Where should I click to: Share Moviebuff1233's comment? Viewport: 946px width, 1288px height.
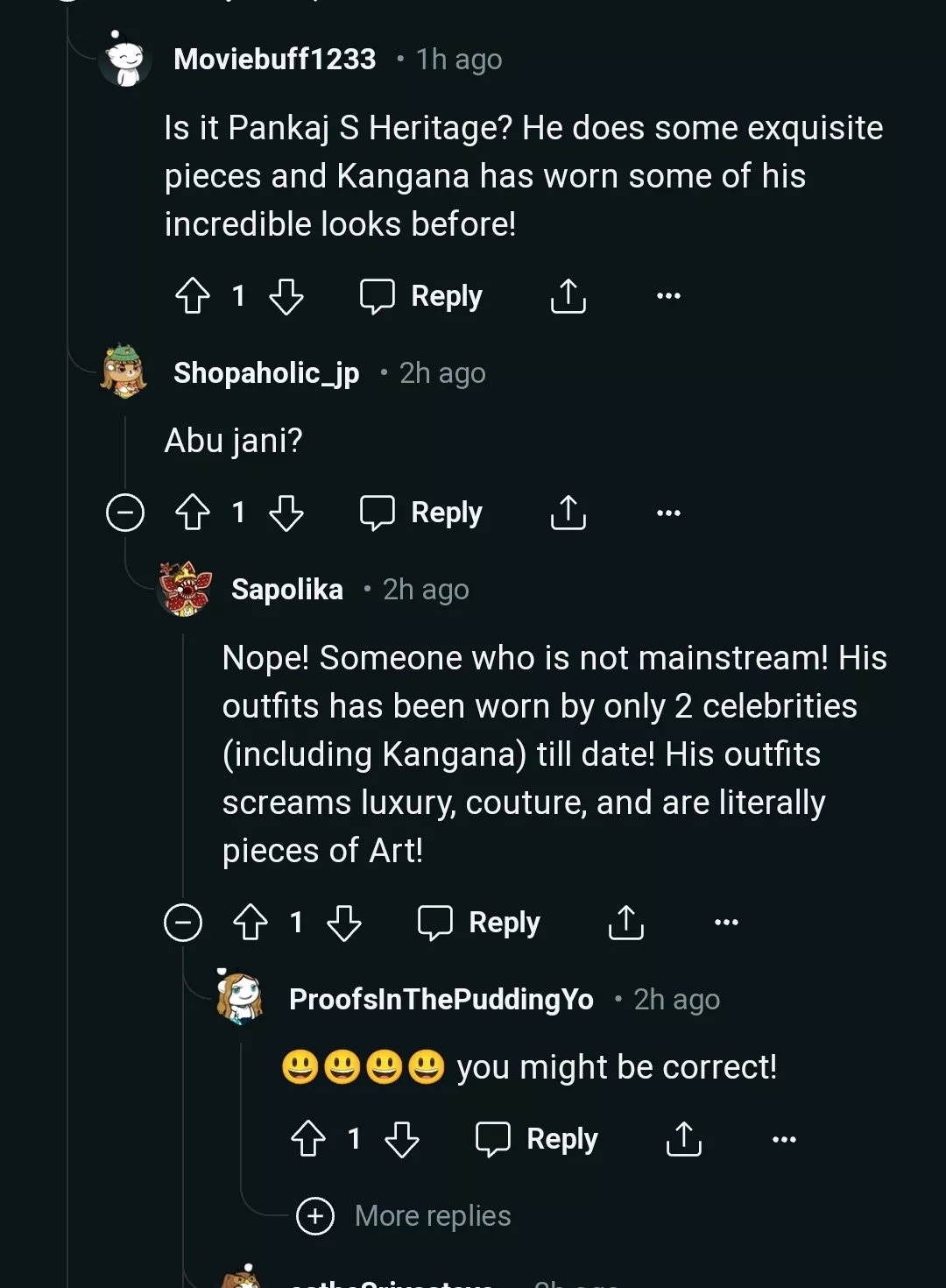[x=568, y=296]
